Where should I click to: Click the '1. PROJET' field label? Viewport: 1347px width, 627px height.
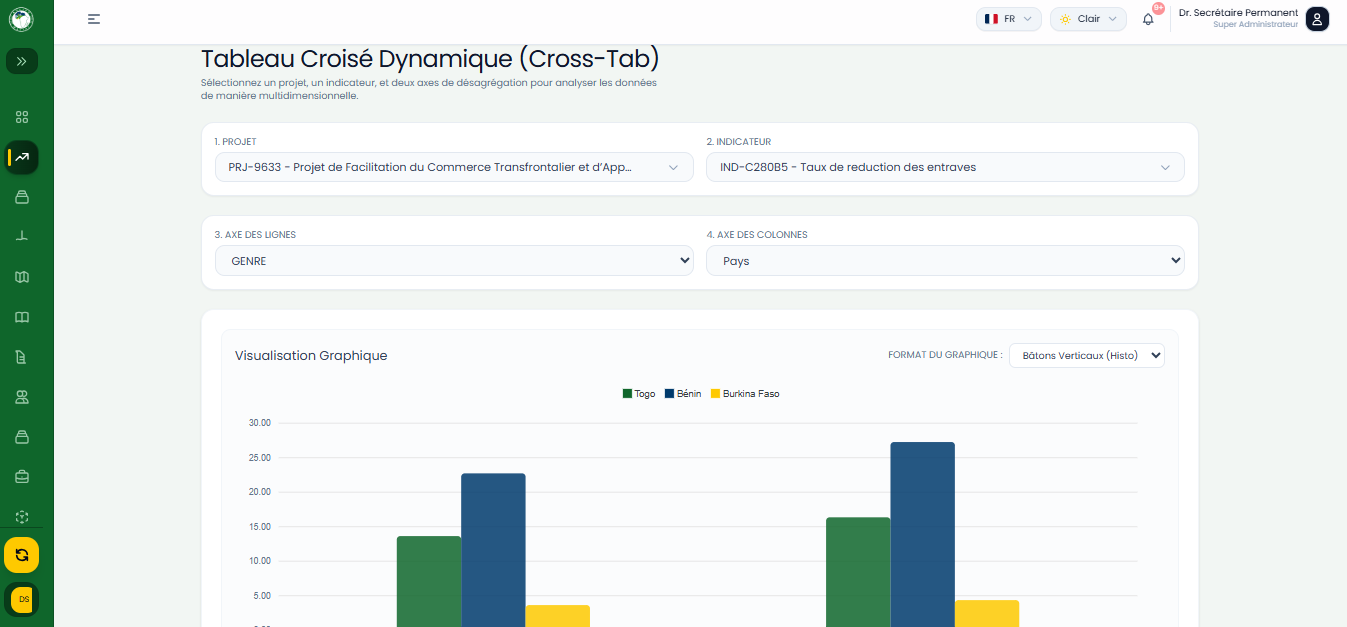point(235,142)
